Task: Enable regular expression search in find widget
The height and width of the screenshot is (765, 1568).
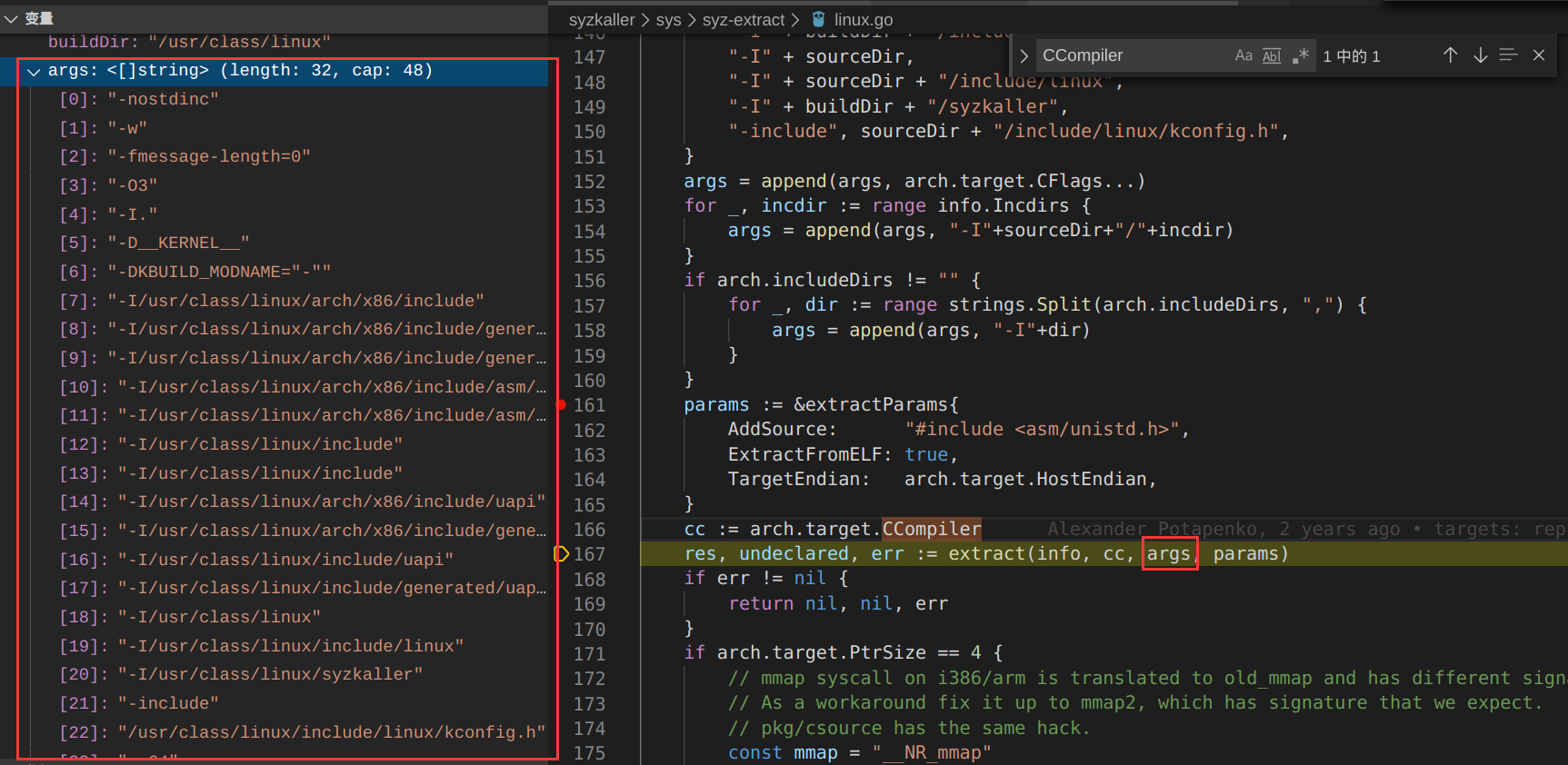Action: (x=1301, y=56)
